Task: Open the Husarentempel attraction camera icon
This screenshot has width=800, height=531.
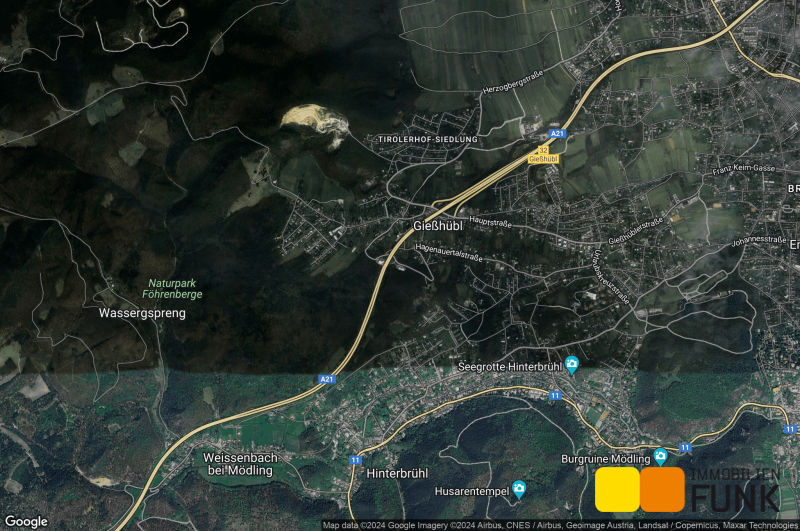Action: 518,489
